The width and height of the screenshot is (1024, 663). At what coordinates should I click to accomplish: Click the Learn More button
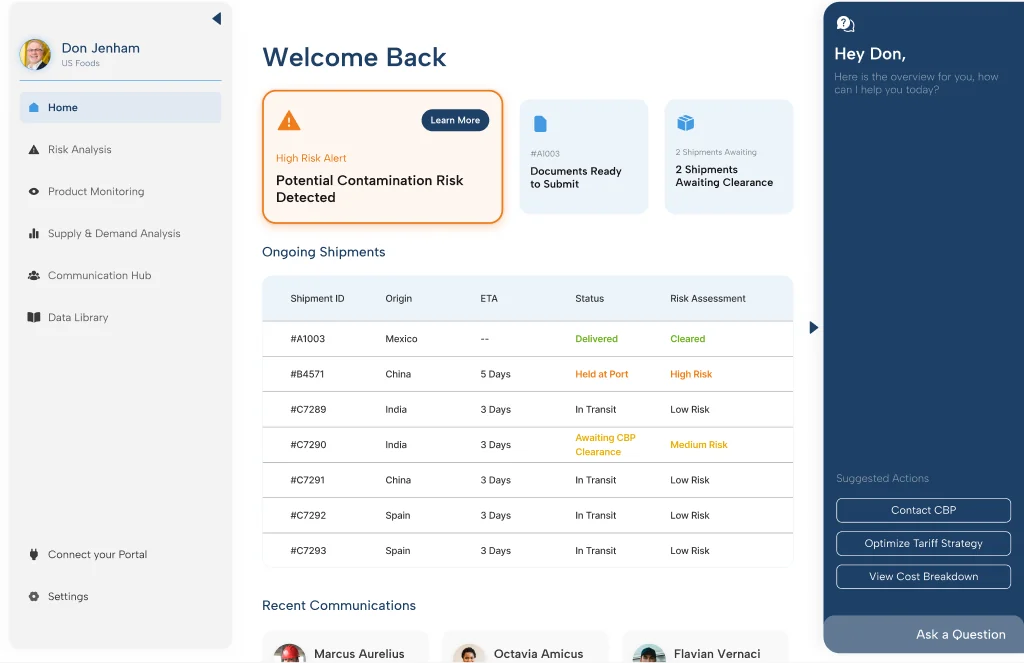(455, 120)
